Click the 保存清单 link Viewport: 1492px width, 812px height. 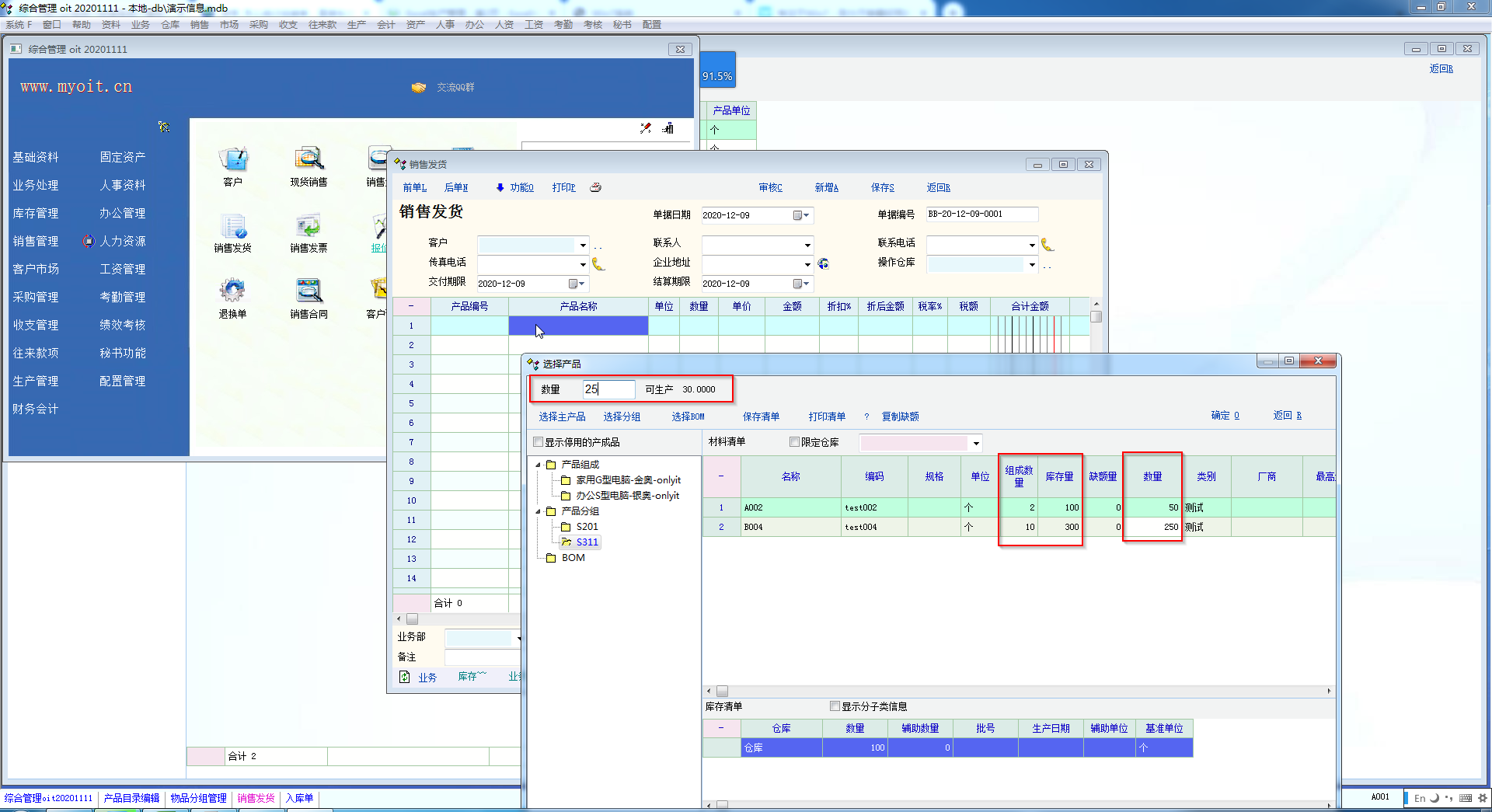(761, 416)
